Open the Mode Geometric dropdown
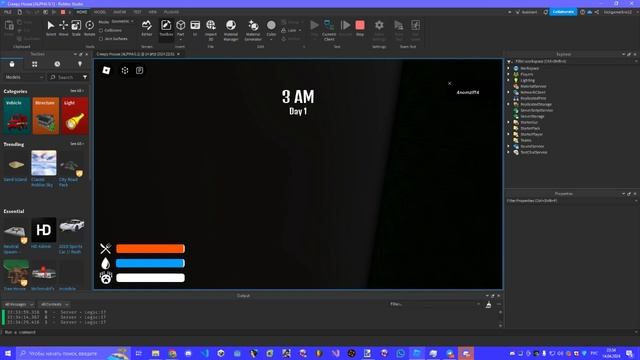Screen dimensions: 640x360 point(121,21)
